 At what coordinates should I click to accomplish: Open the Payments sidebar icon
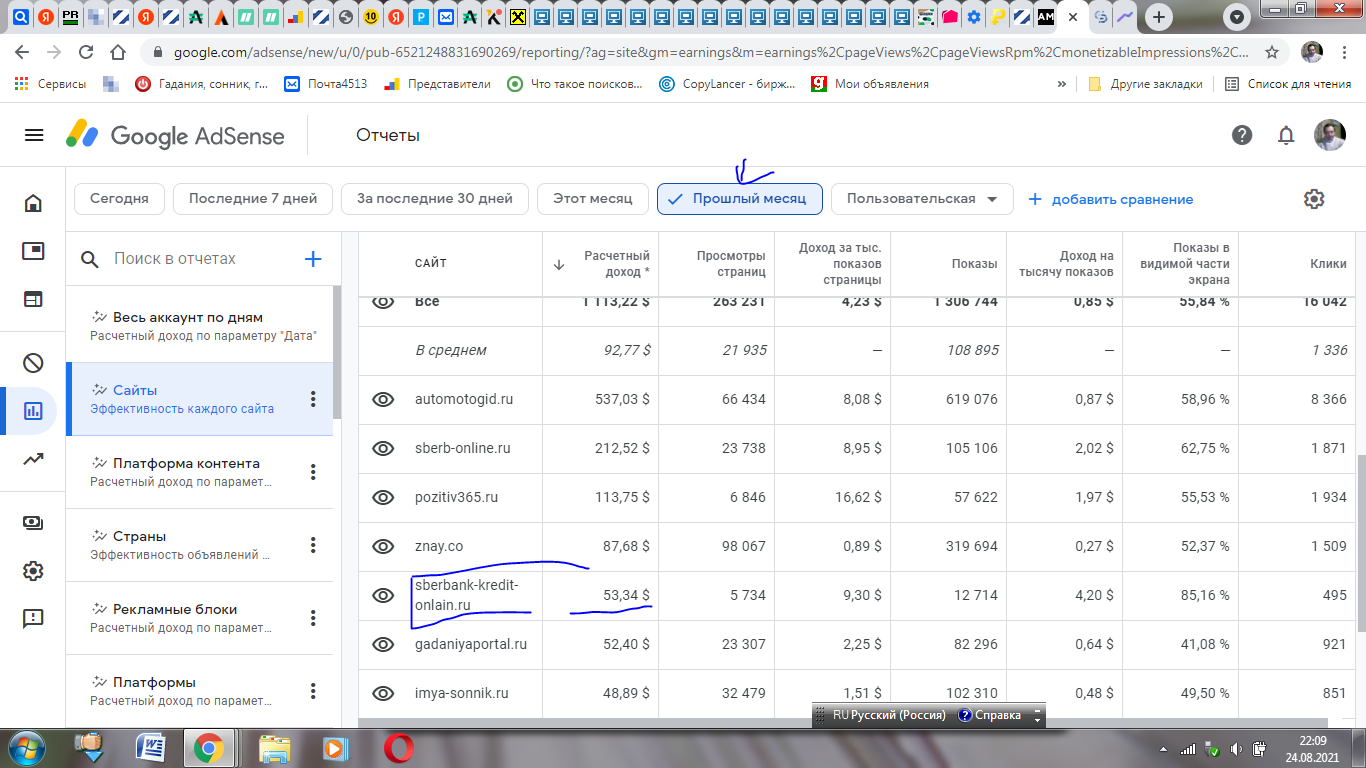pyautogui.click(x=33, y=522)
